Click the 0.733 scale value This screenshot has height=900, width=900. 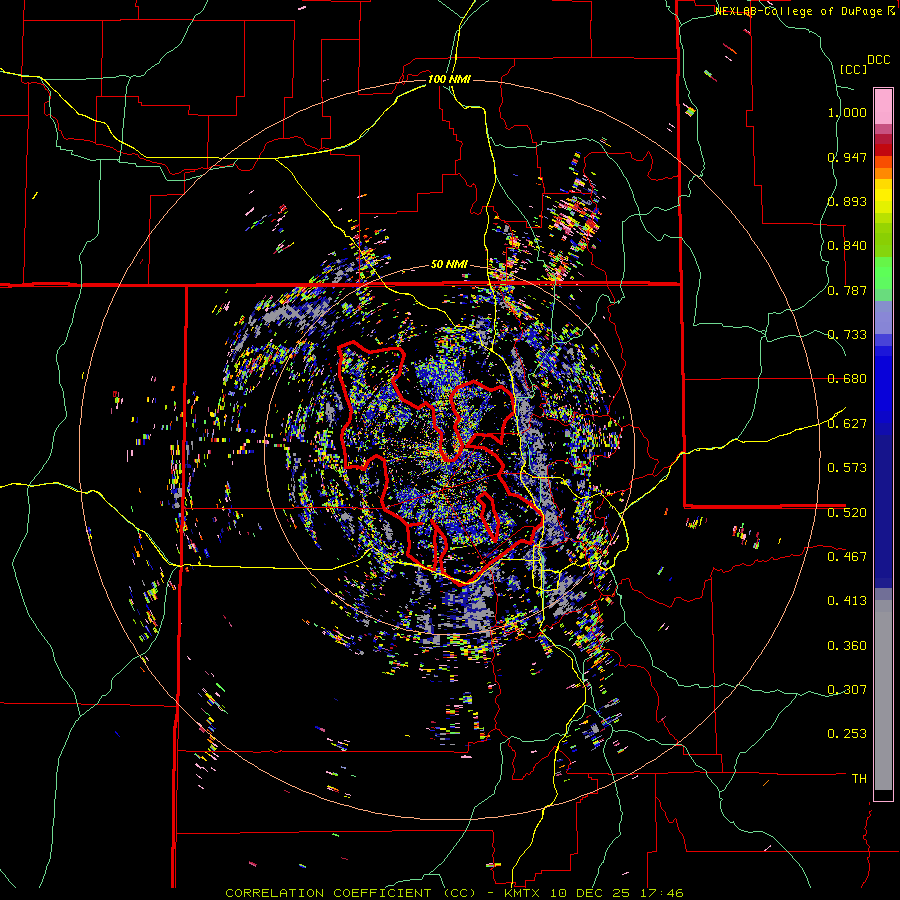pyautogui.click(x=847, y=335)
